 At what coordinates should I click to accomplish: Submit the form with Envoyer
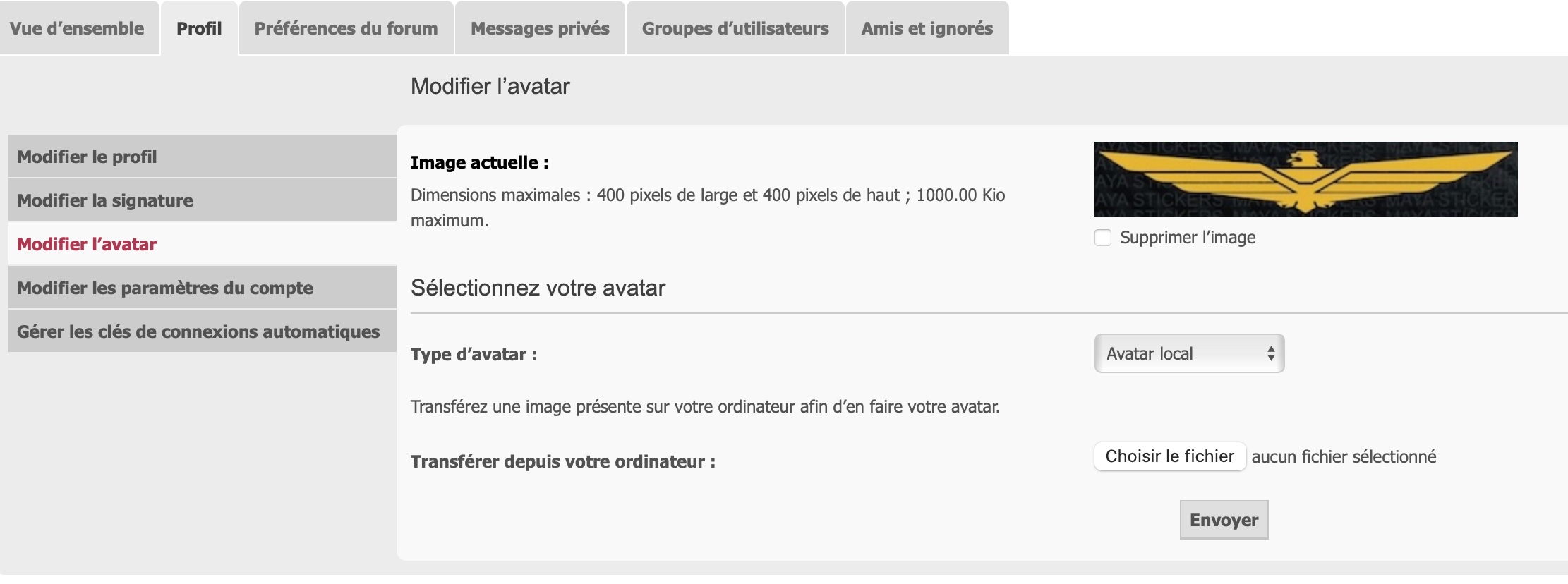tap(1224, 520)
